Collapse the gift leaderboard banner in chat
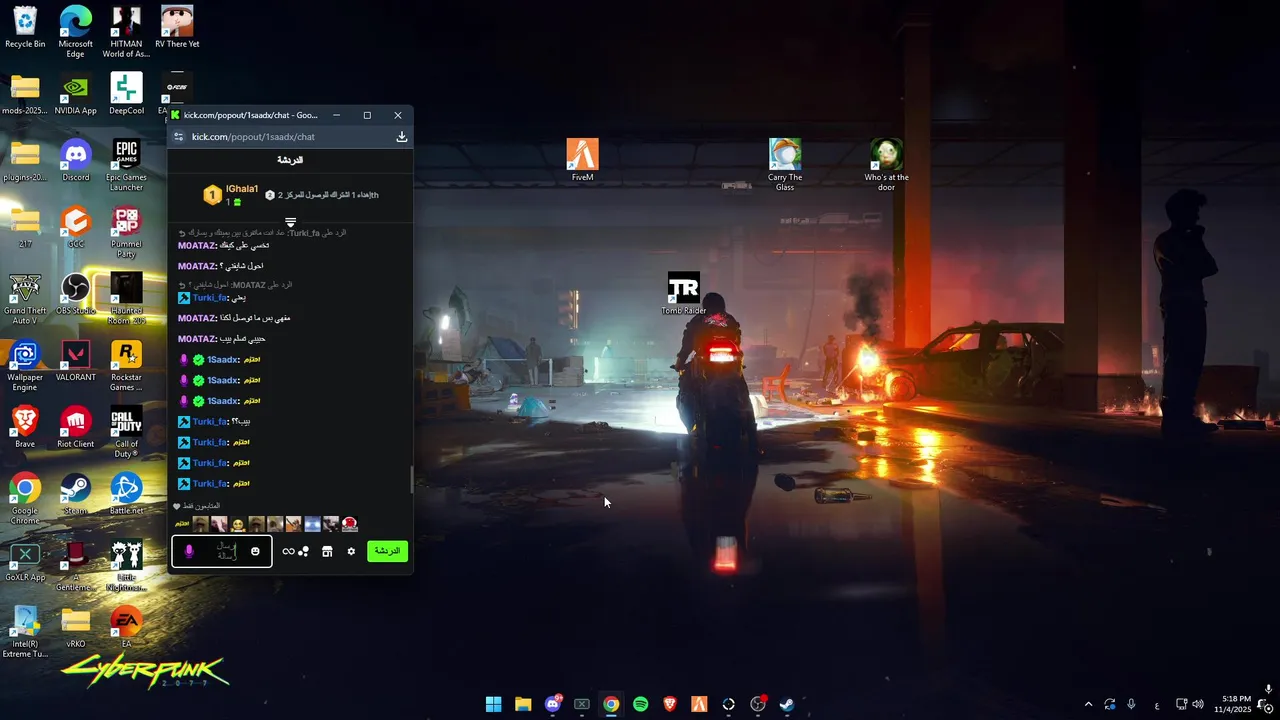 290,222
